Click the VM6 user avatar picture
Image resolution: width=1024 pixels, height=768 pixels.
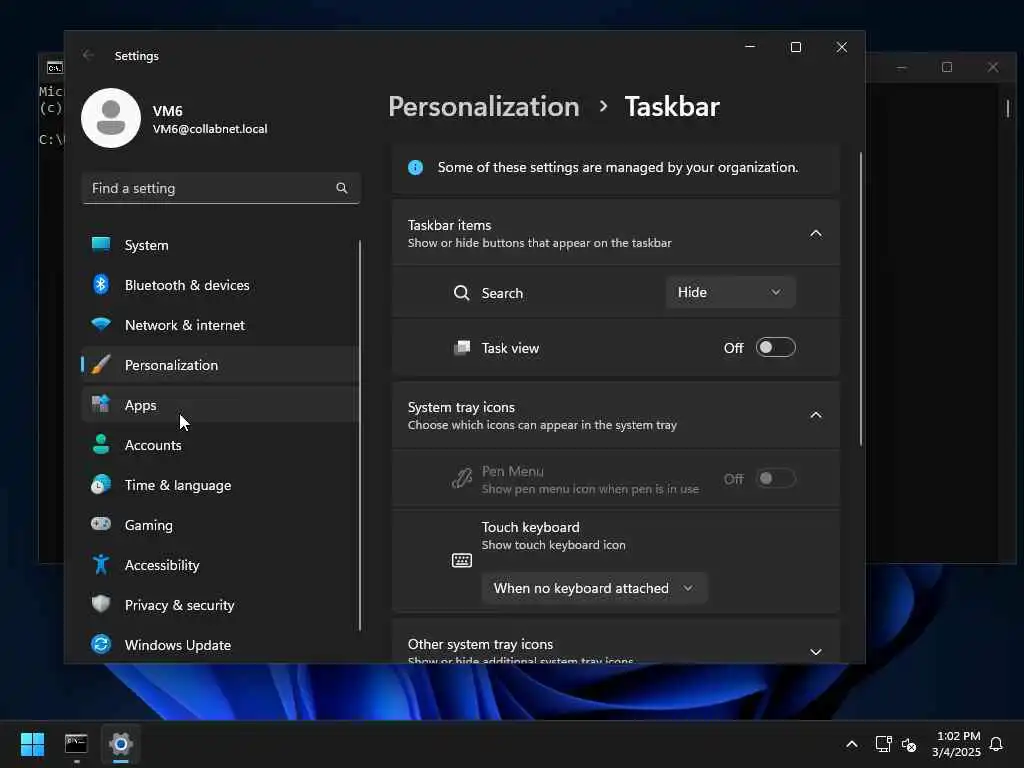111,118
